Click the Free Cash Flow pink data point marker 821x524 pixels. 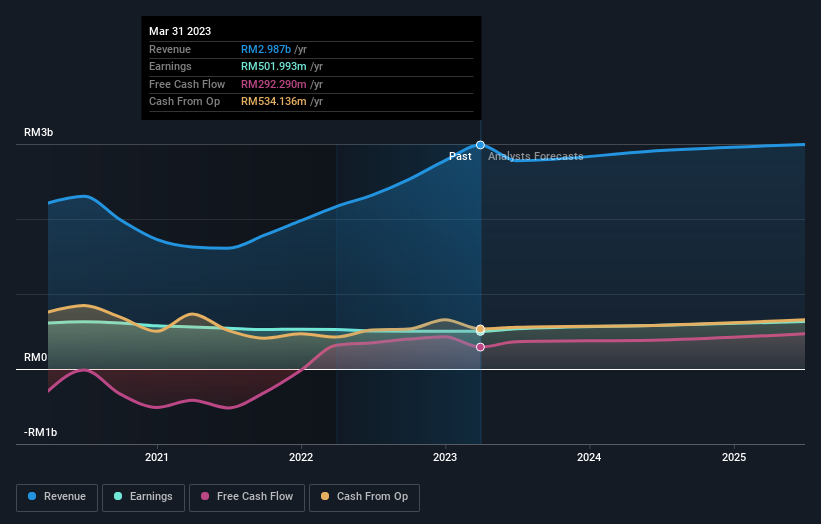point(480,347)
